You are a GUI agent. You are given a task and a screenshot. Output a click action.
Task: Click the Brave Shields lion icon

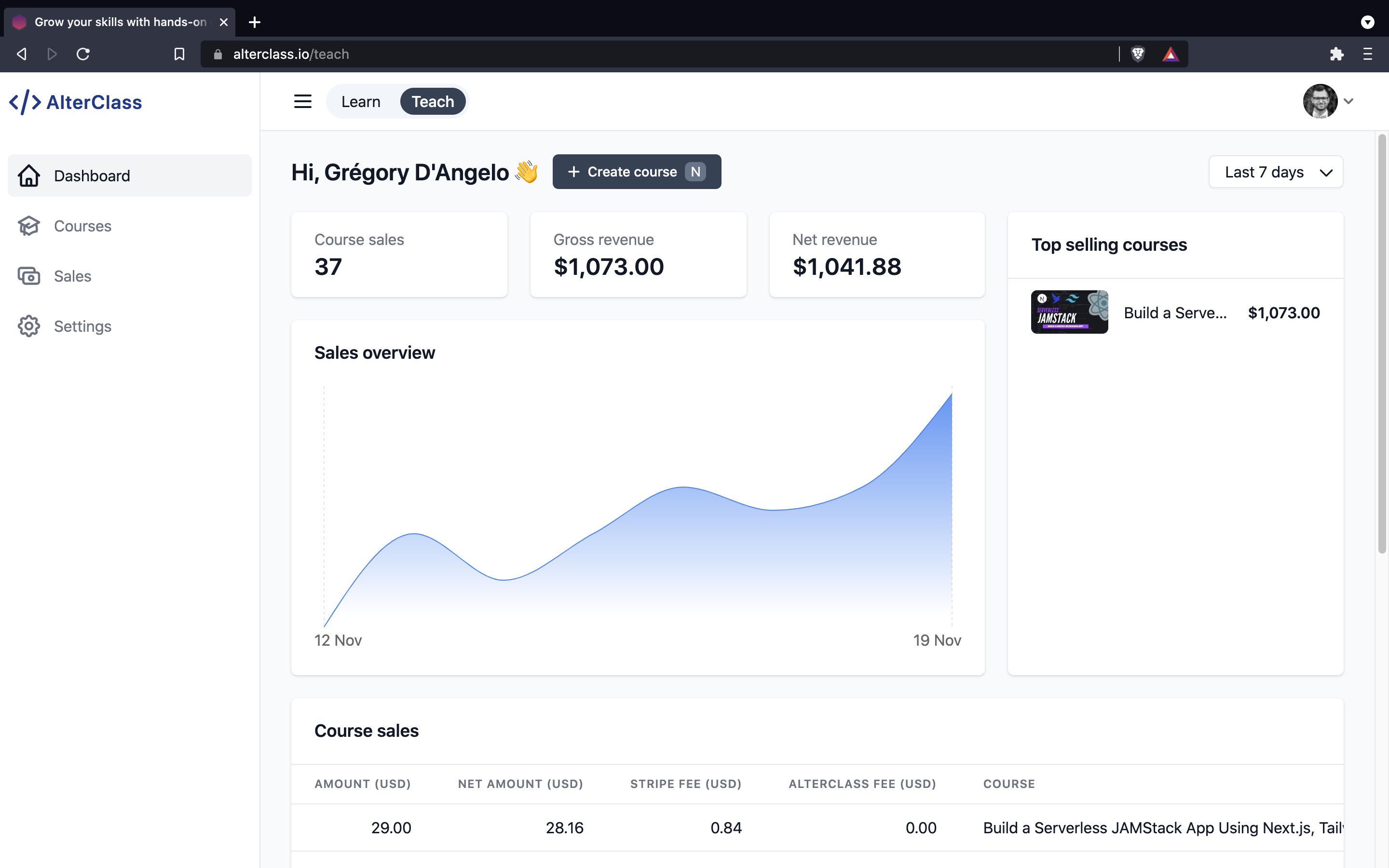coord(1138,54)
